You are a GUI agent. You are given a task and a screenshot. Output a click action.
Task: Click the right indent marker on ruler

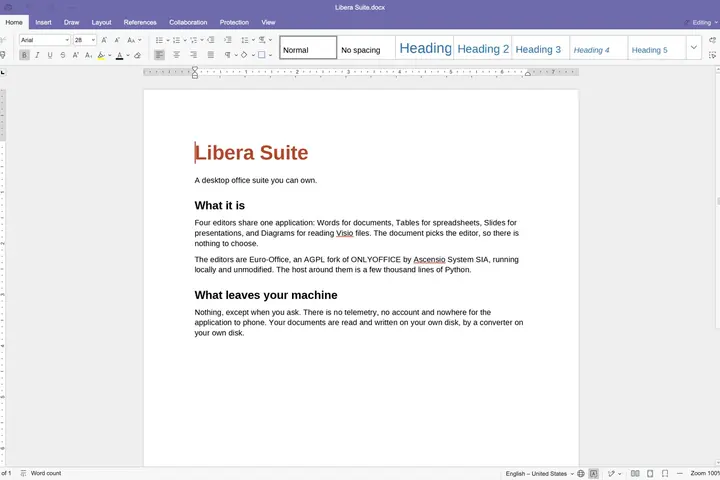click(528, 73)
